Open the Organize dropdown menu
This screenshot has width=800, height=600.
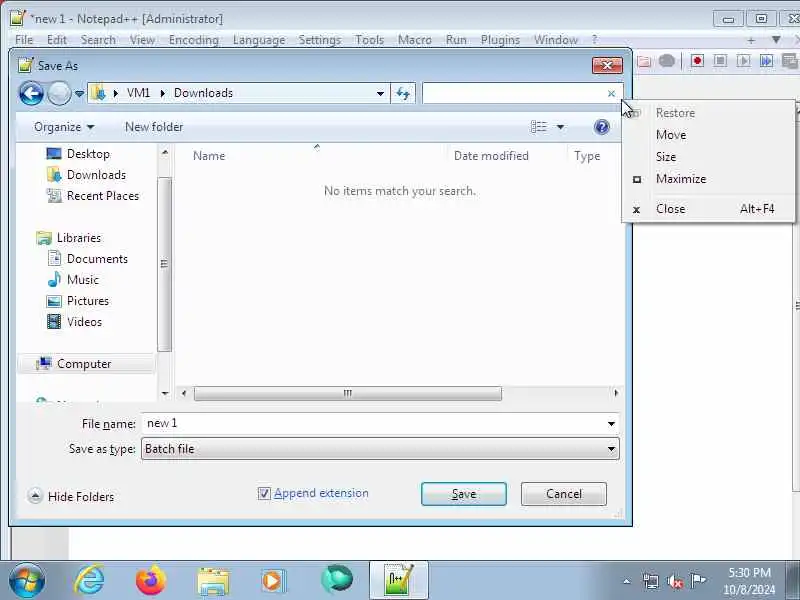(x=64, y=127)
